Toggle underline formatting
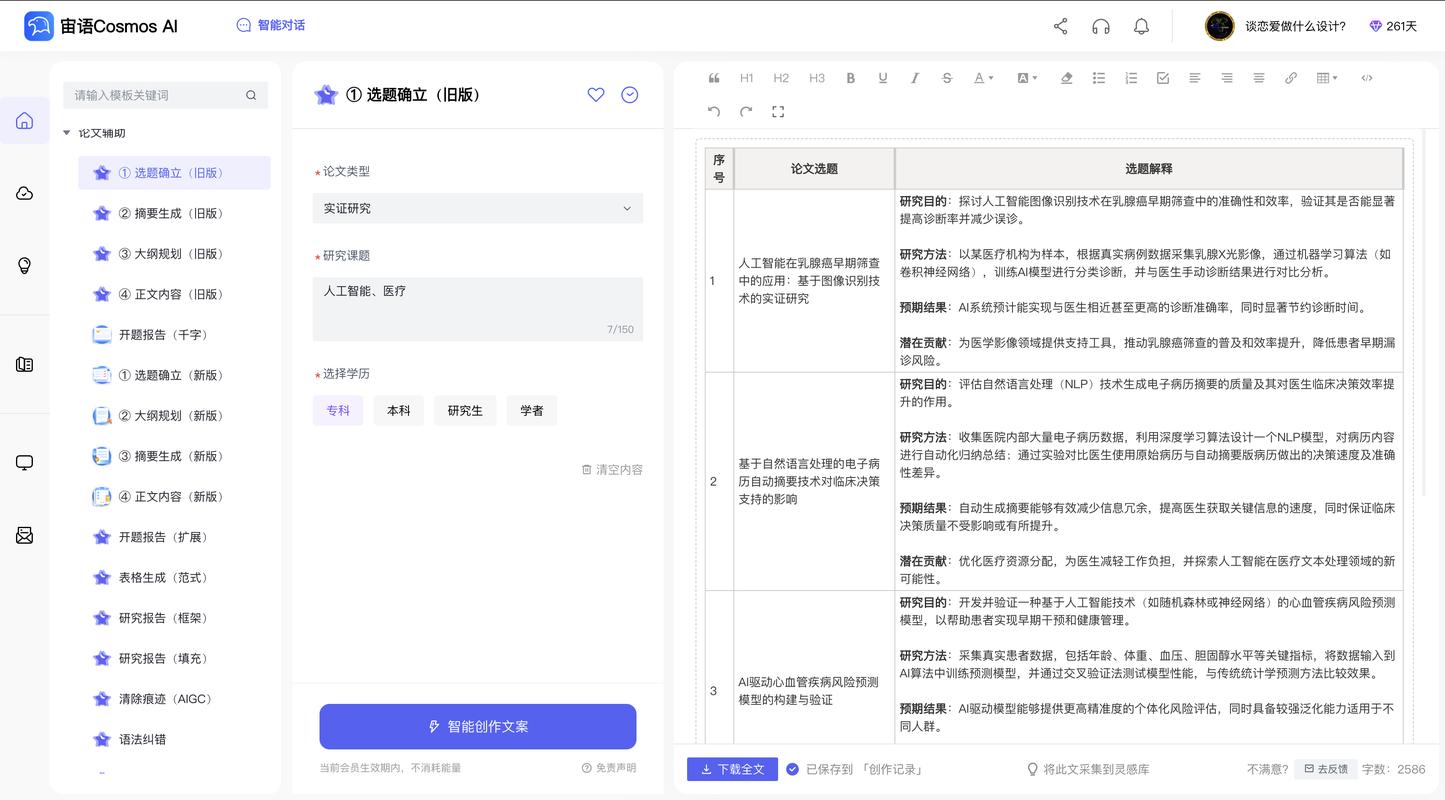 pyautogui.click(x=882, y=78)
